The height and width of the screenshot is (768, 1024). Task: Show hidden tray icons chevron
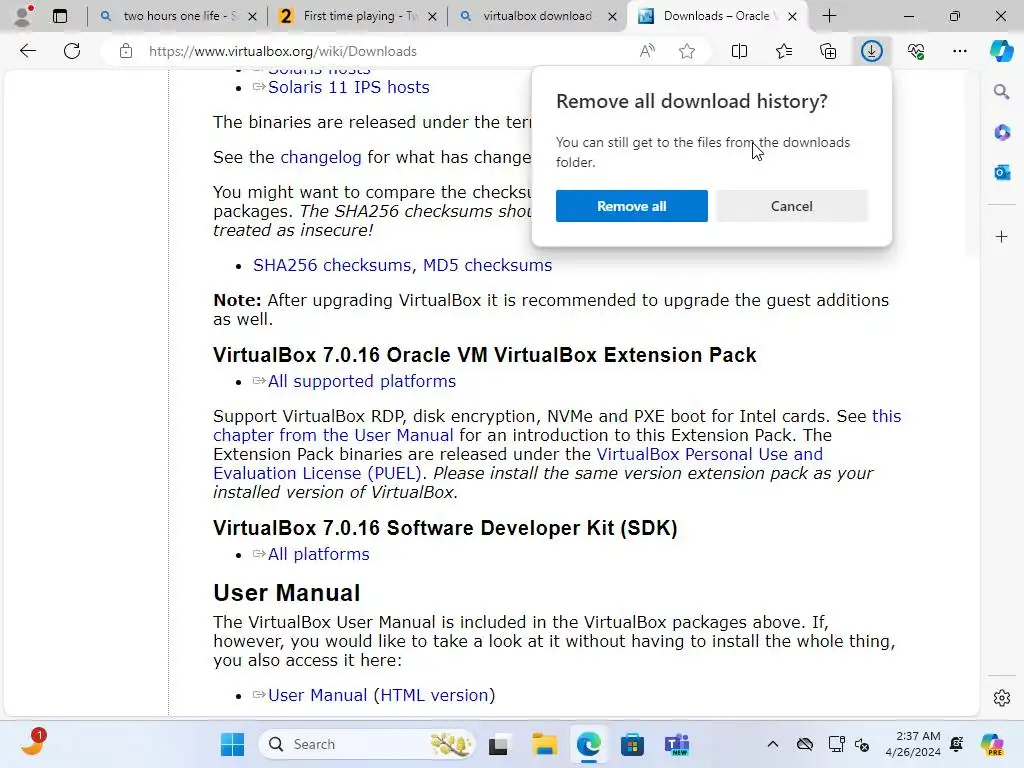(773, 744)
